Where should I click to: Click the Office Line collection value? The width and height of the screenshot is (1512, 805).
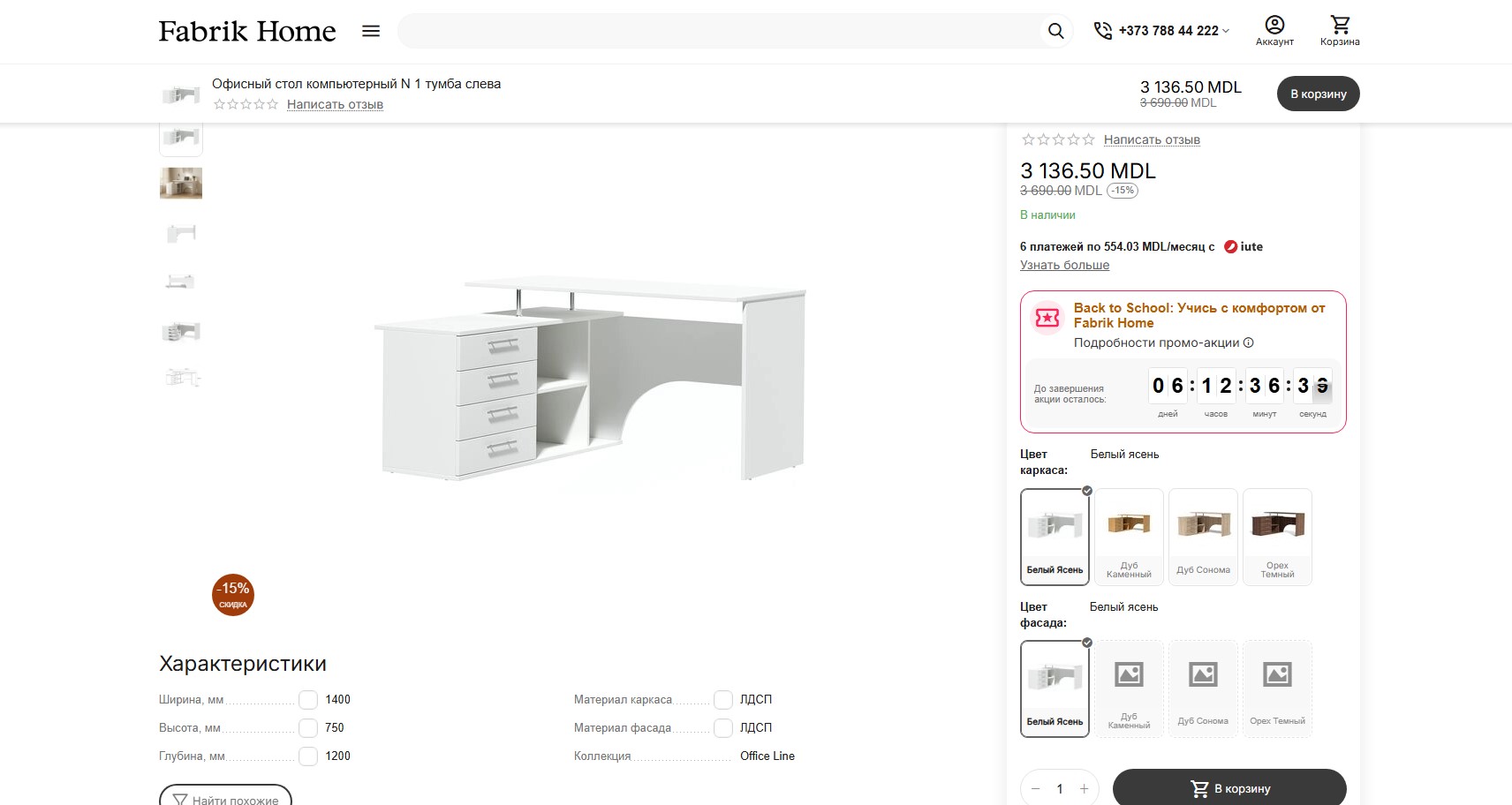point(767,756)
